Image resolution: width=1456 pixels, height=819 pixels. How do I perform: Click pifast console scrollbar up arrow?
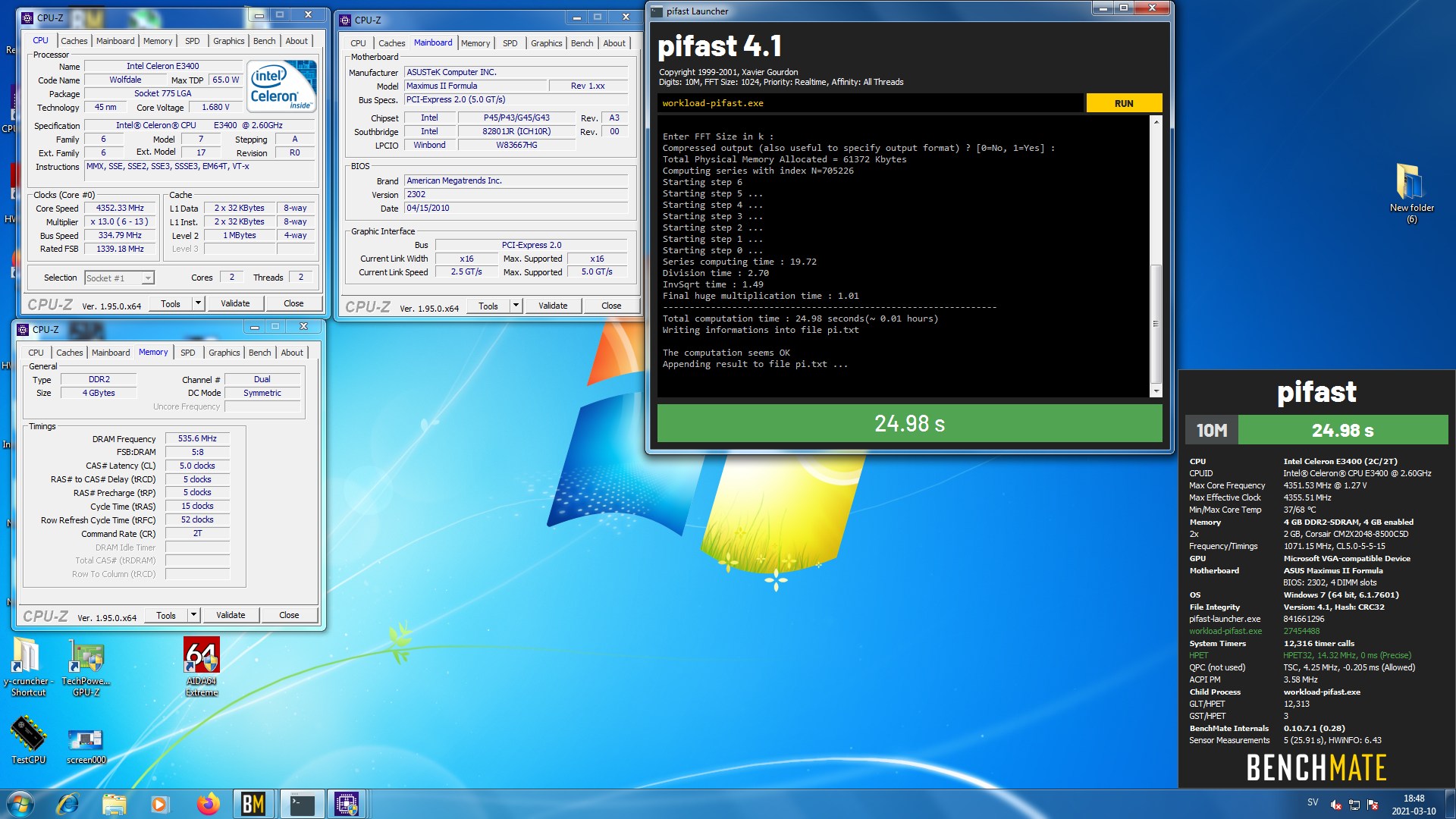click(x=1156, y=121)
